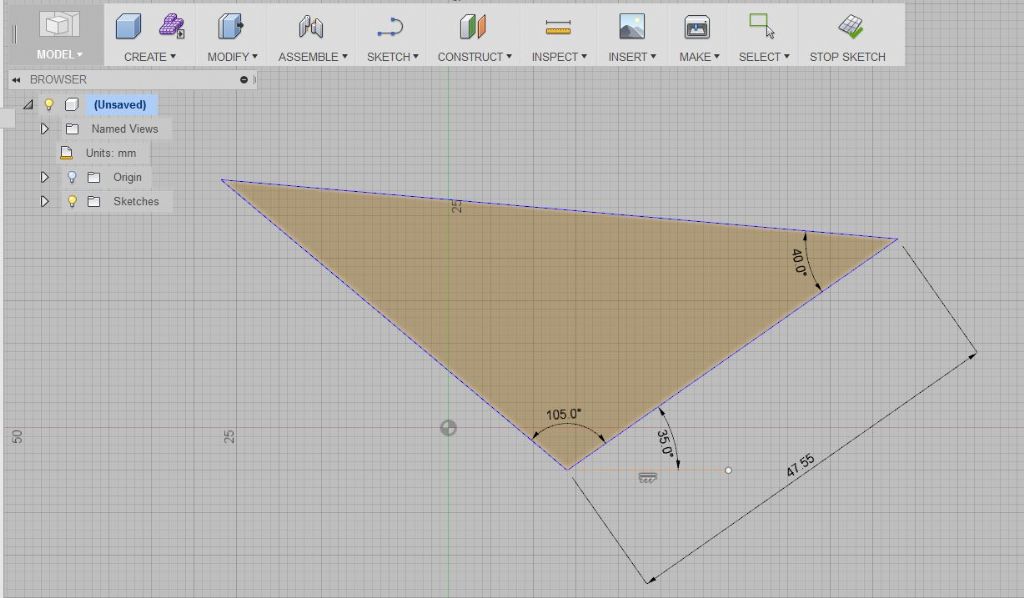Open the MAKE menu
The height and width of the screenshot is (598, 1024).
[x=699, y=57]
